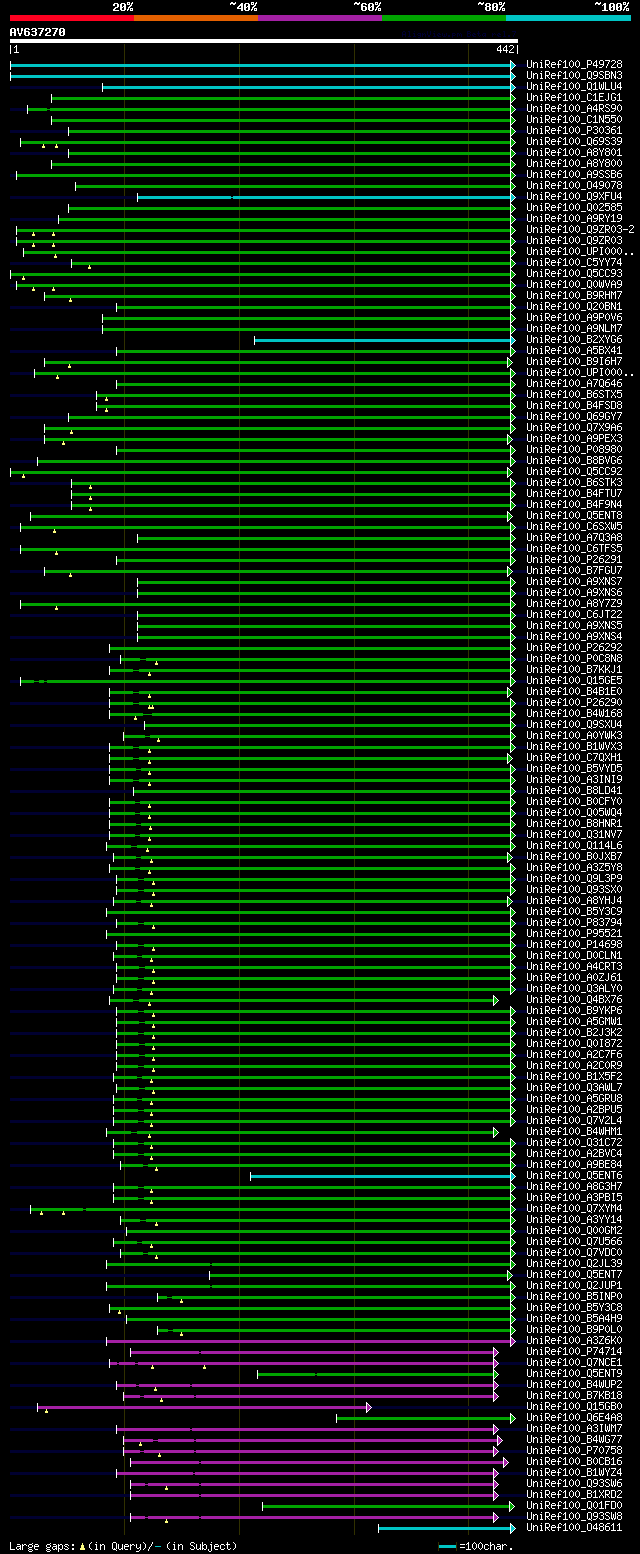Click label UniRef100_P26292
Image resolution: width=640 pixels, height=1554 pixels.
click(574, 648)
